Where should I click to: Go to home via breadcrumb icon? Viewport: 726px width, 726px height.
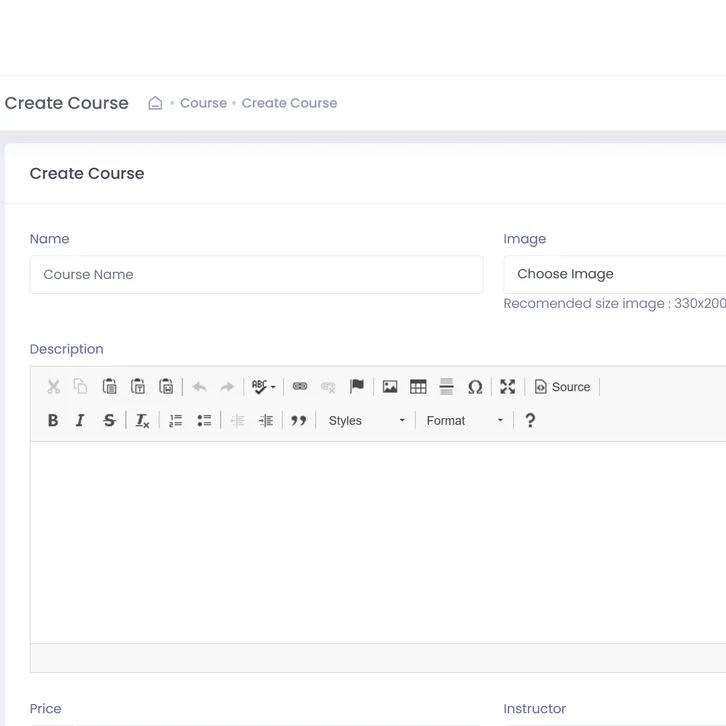pos(155,103)
